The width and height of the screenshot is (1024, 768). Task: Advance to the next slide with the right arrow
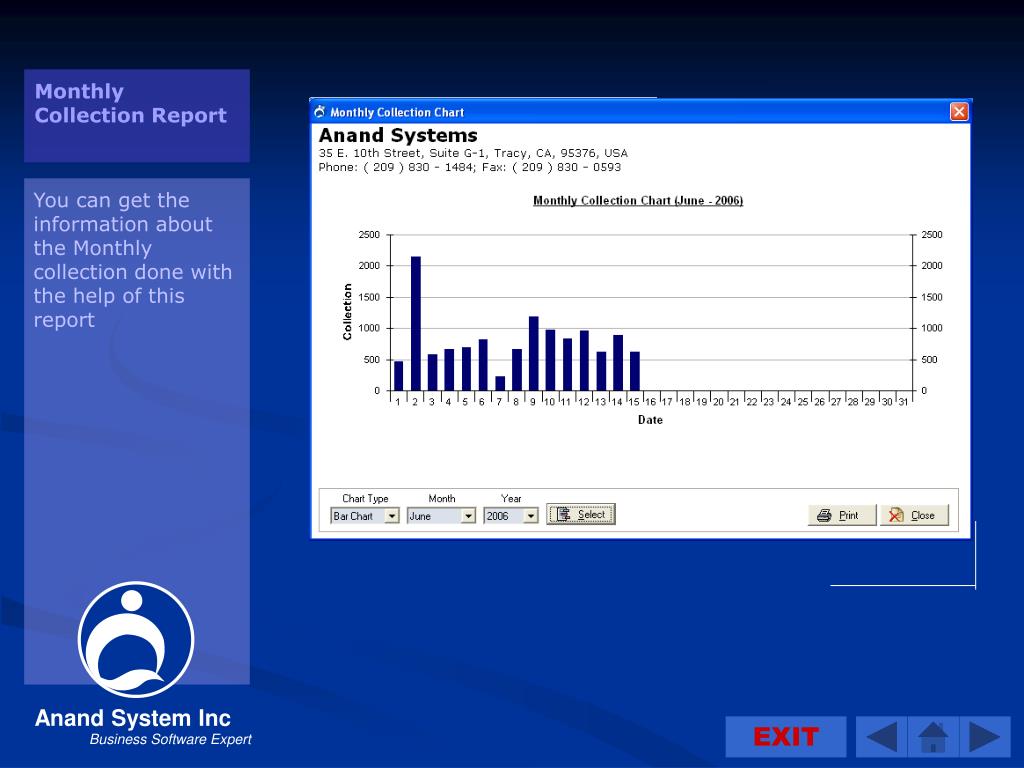(984, 737)
